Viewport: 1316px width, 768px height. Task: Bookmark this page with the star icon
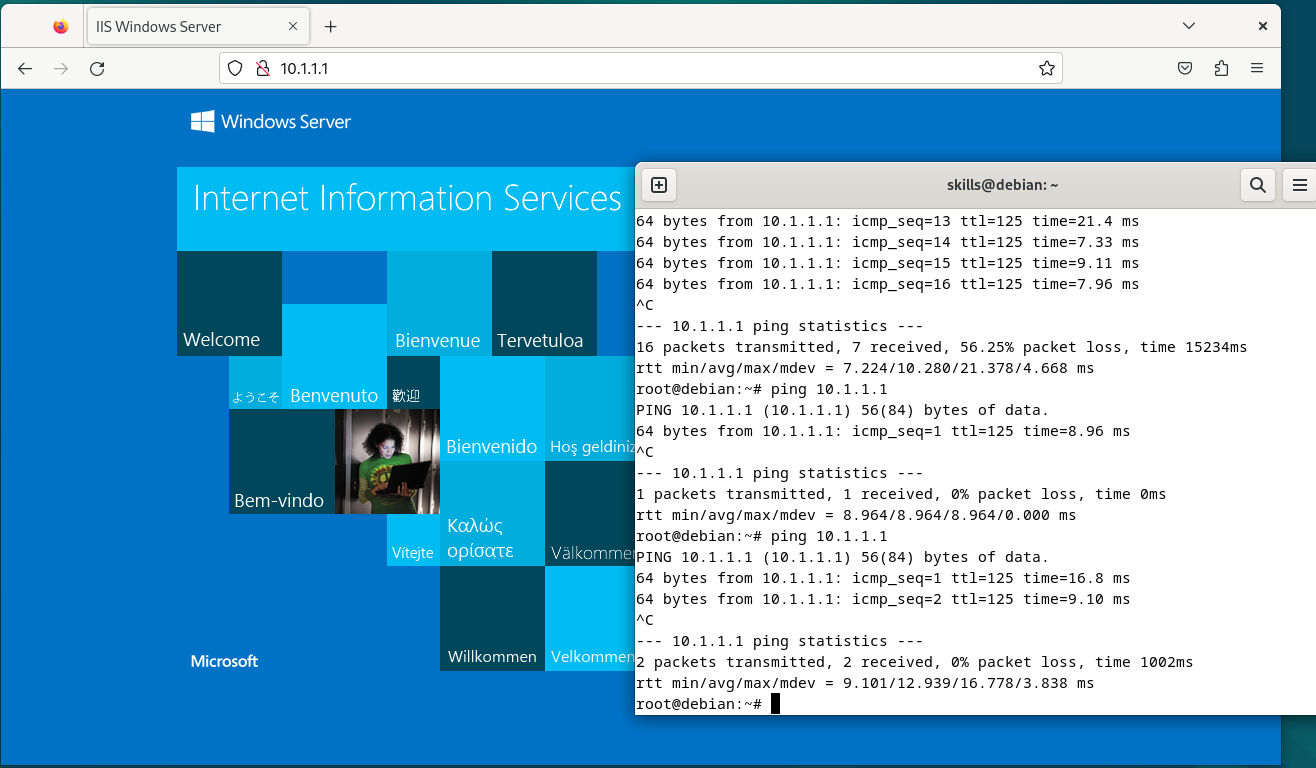coord(1047,68)
